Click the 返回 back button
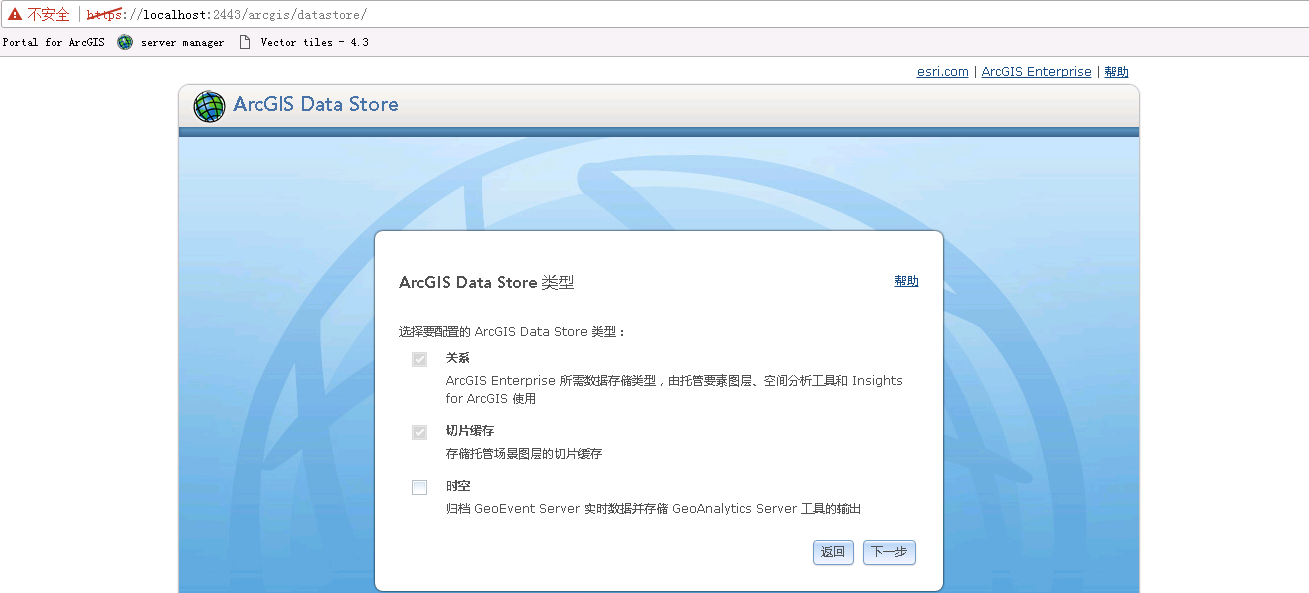The height and width of the screenshot is (593, 1309). (833, 552)
